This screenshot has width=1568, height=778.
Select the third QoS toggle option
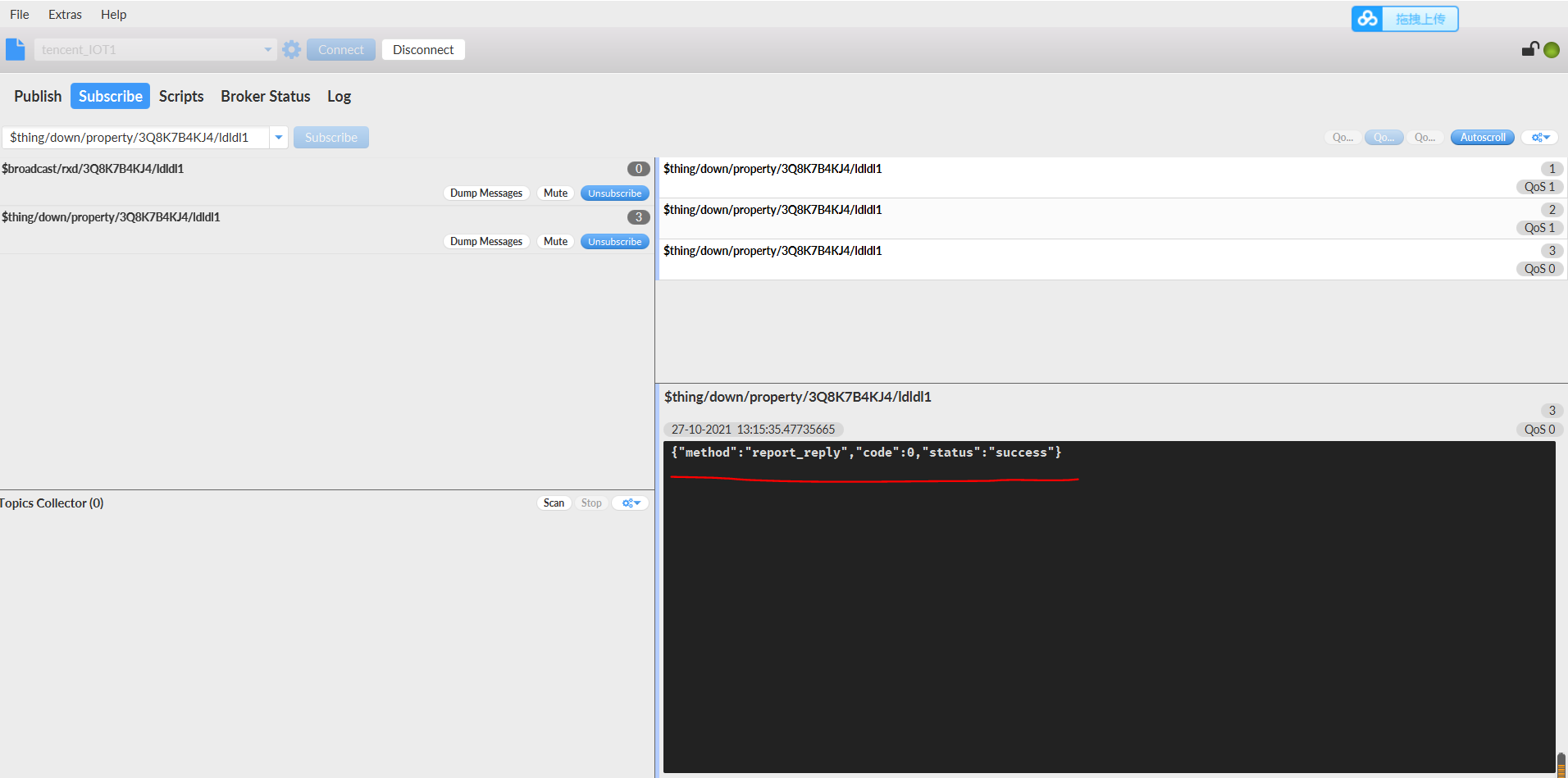point(1425,138)
